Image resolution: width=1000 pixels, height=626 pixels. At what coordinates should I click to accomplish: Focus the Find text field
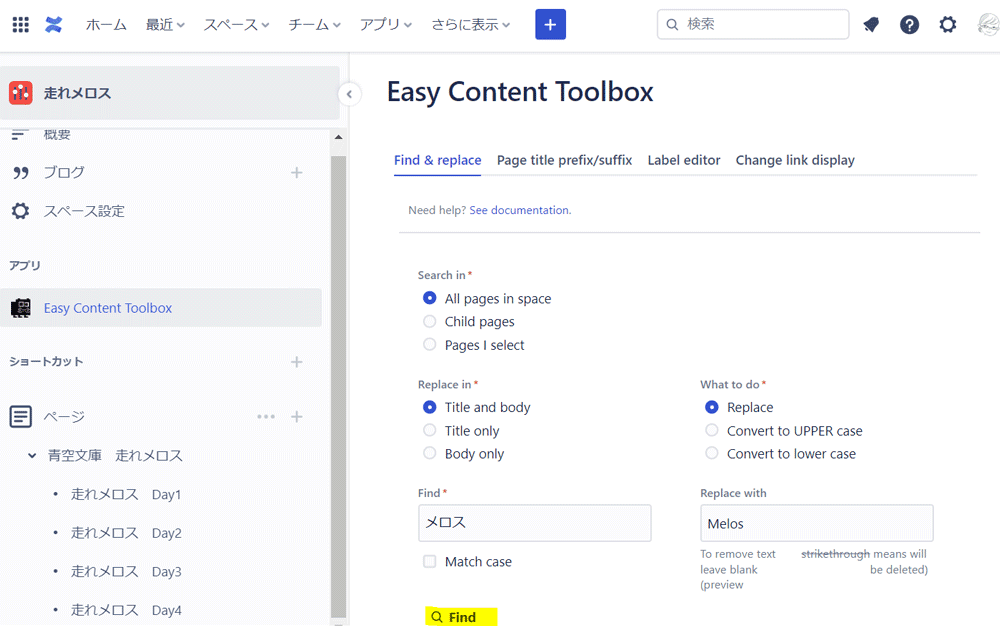click(534, 523)
